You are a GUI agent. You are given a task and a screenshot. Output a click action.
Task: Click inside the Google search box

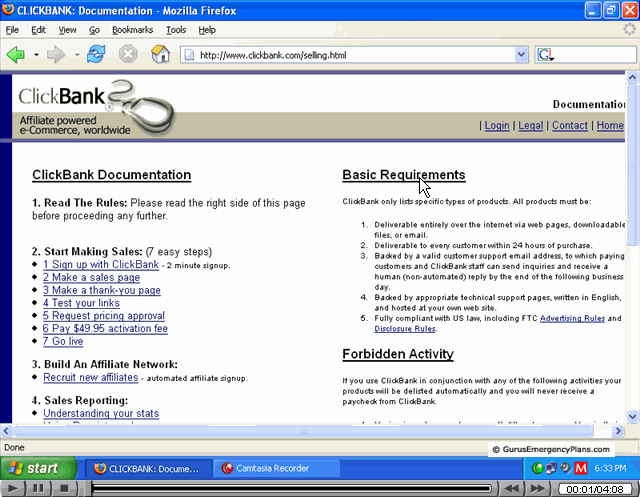coord(596,55)
